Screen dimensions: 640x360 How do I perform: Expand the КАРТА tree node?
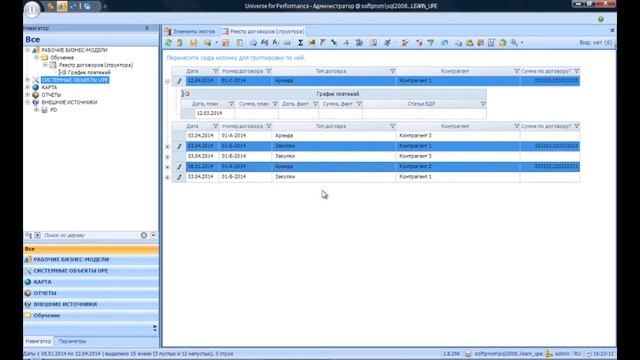point(27,87)
